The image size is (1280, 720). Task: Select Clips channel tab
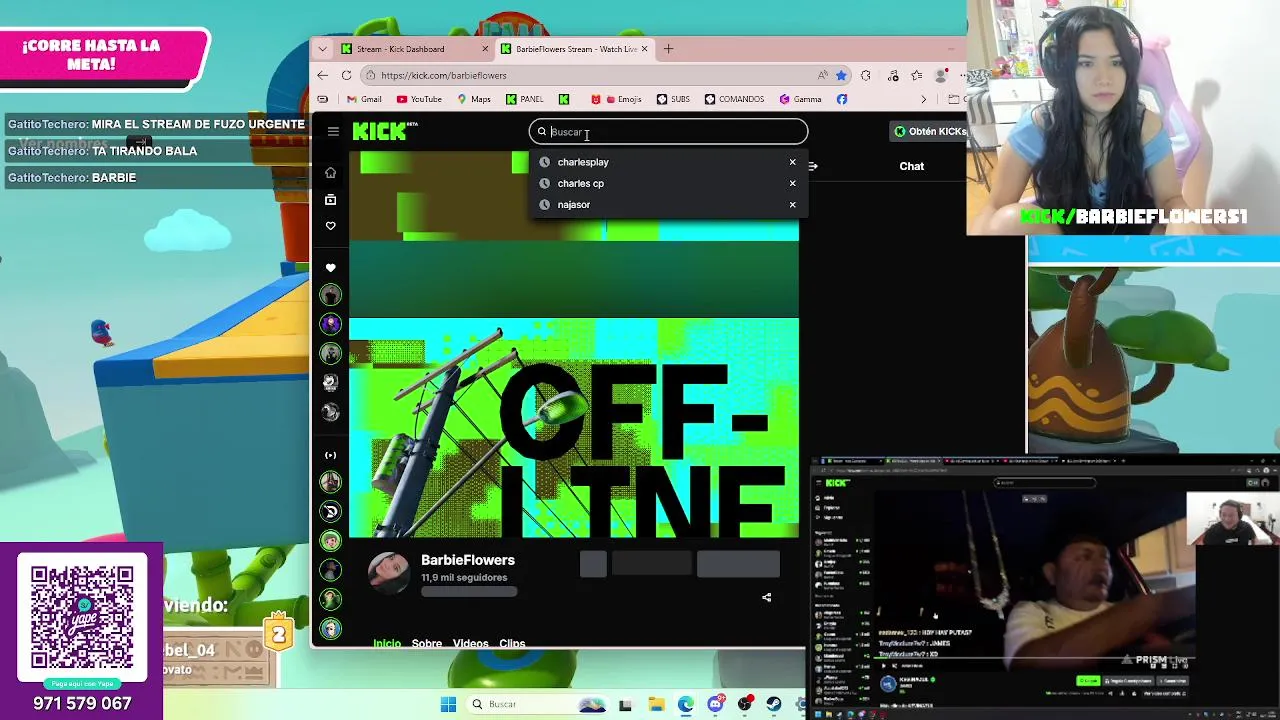click(512, 643)
